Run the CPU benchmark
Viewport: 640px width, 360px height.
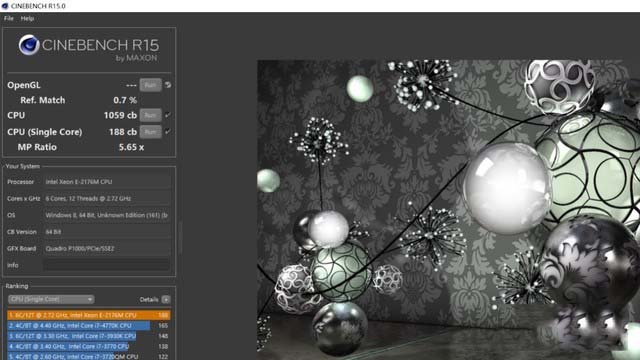point(150,115)
